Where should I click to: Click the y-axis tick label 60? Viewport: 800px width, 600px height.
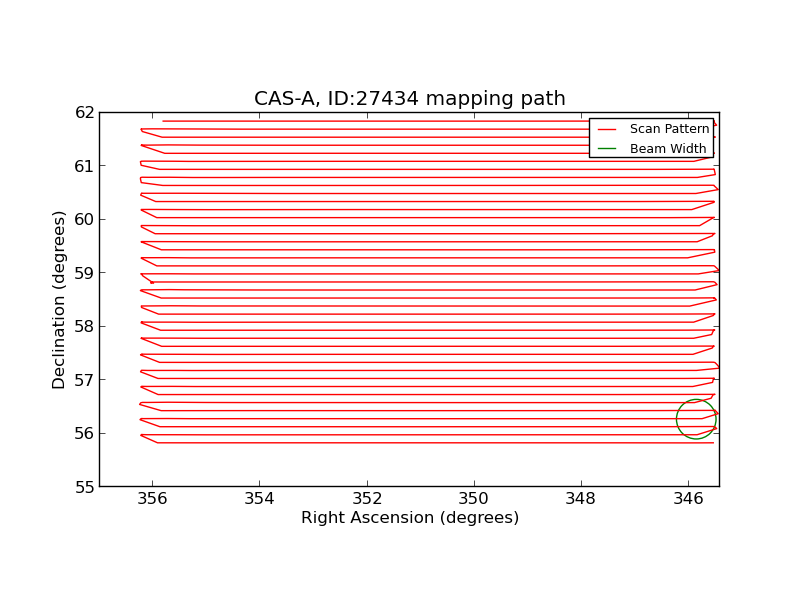point(85,219)
